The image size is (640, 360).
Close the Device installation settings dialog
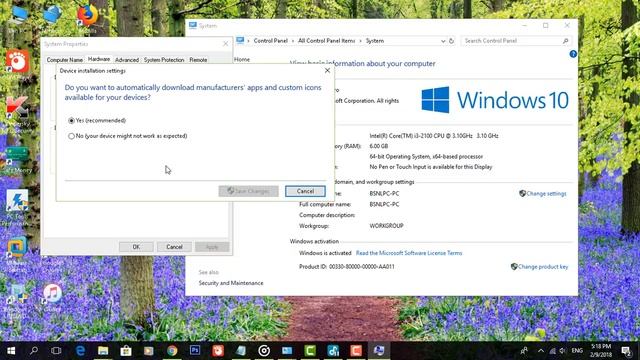(327, 71)
